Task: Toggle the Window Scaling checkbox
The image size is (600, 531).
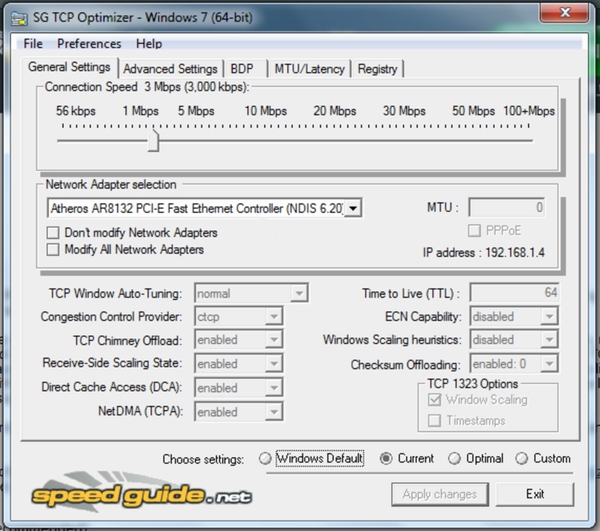Action: coord(435,400)
